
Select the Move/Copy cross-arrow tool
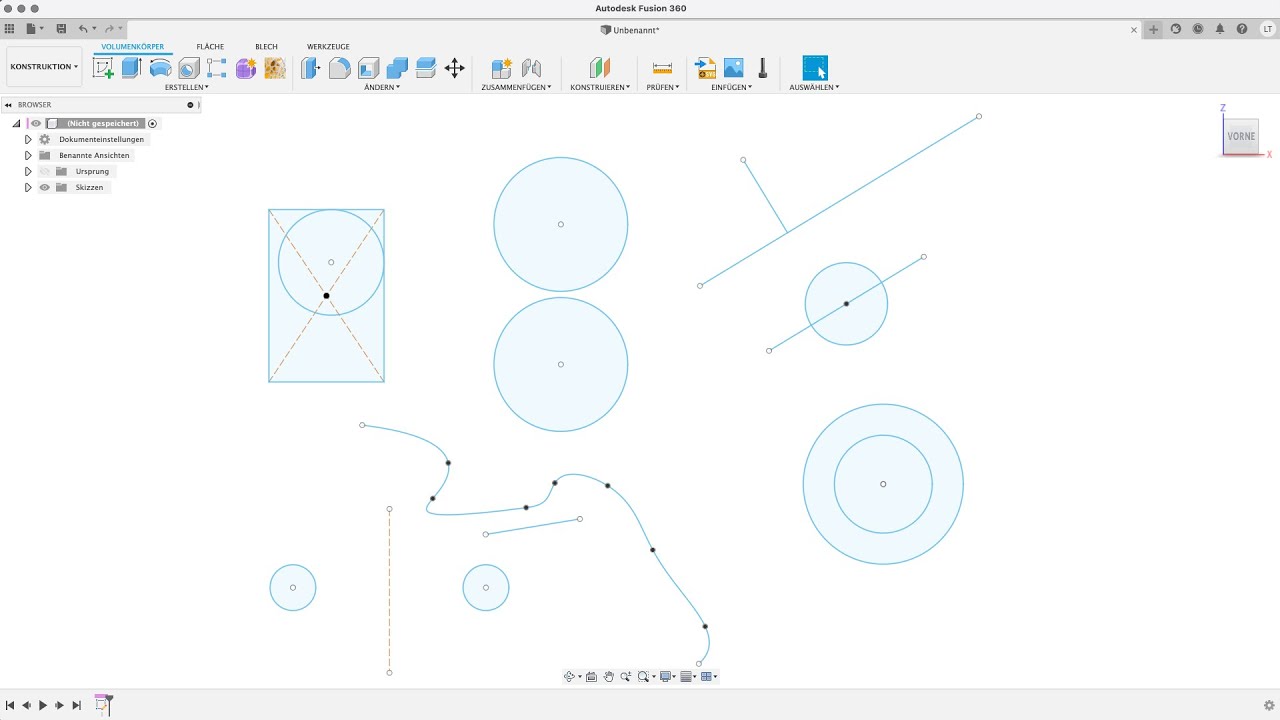[x=454, y=68]
